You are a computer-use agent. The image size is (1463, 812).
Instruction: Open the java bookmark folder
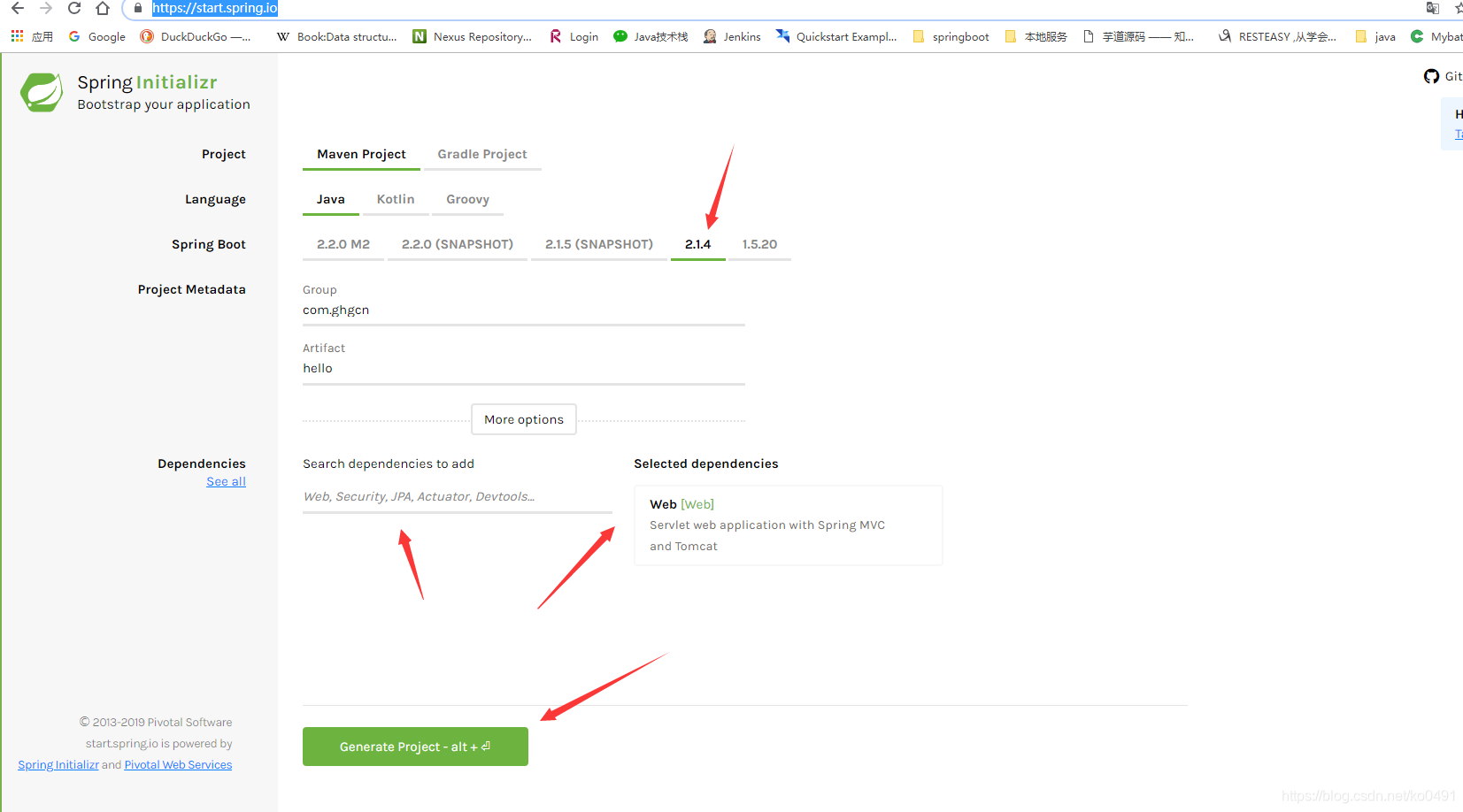1375,36
